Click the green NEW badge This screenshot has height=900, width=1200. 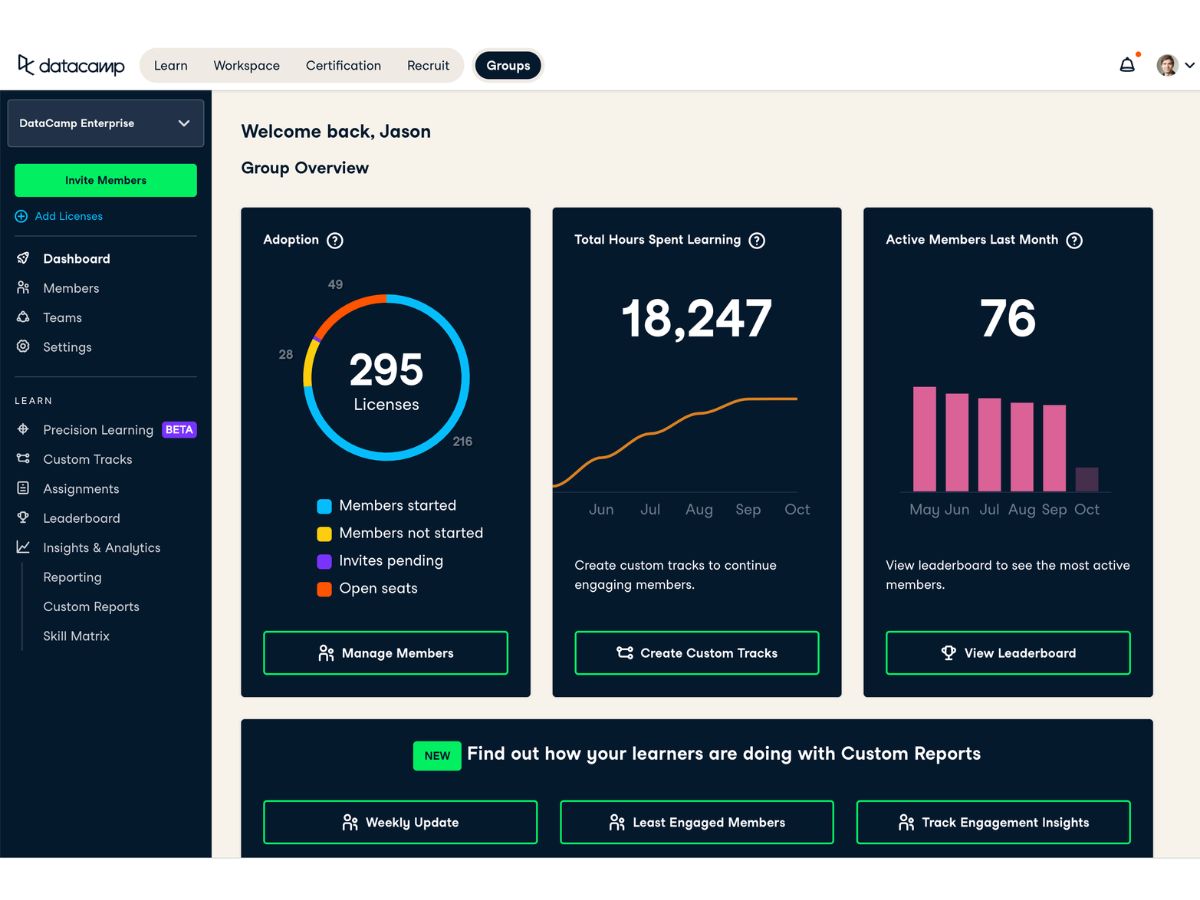(437, 755)
